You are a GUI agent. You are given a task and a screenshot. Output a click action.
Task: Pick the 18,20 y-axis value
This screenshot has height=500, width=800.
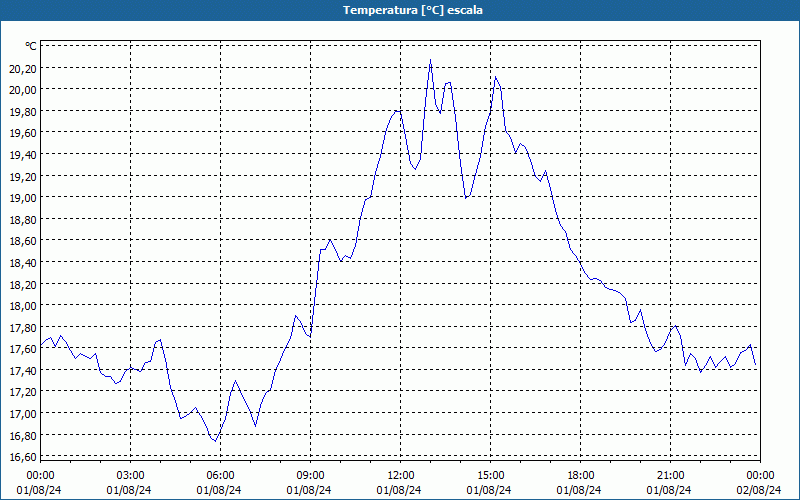(x=23, y=284)
